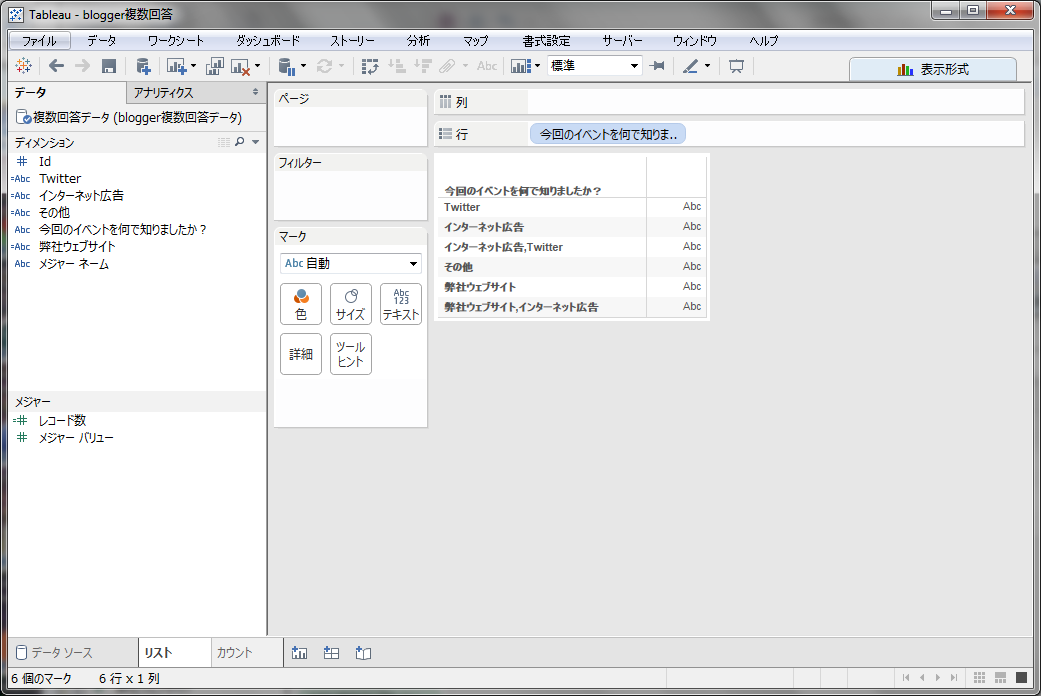Click the duplicate sheet icon
The height and width of the screenshot is (696, 1041).
click(x=215, y=66)
